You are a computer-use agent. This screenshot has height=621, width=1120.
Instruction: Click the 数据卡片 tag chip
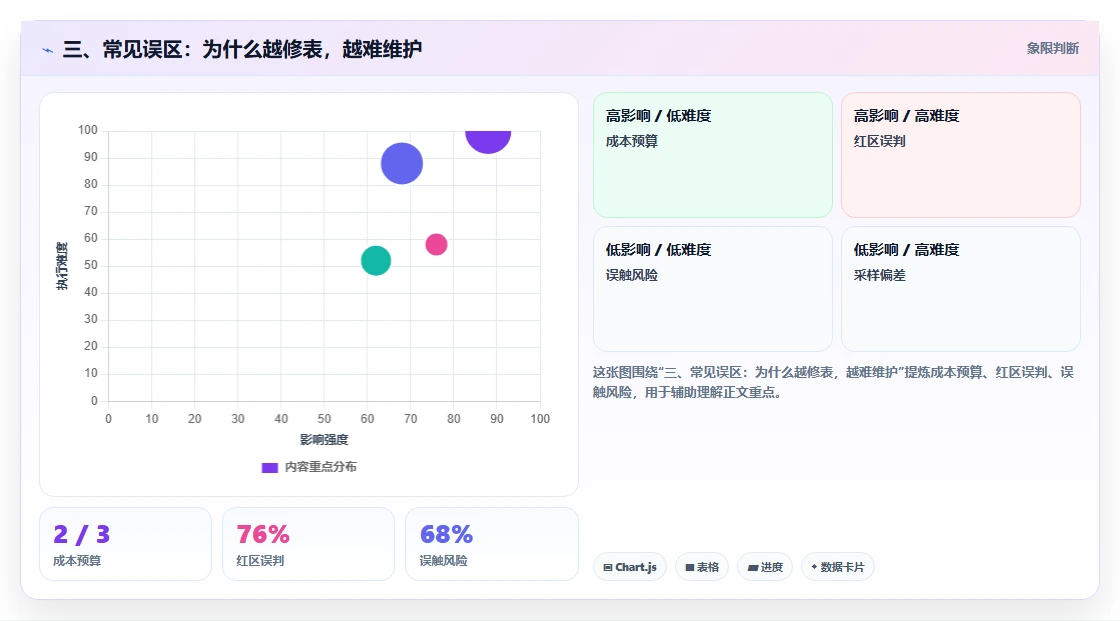pos(838,567)
